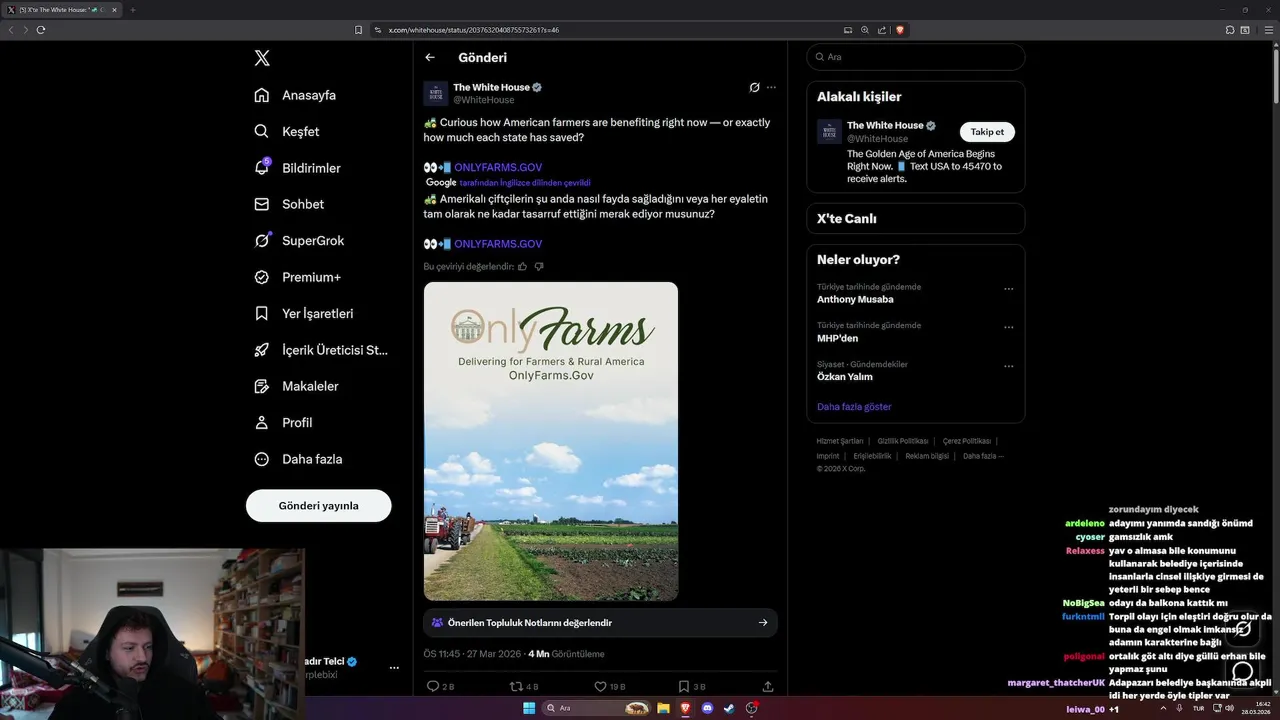1280x720 pixels.
Task: Select the X White House tab
Action: (62, 10)
